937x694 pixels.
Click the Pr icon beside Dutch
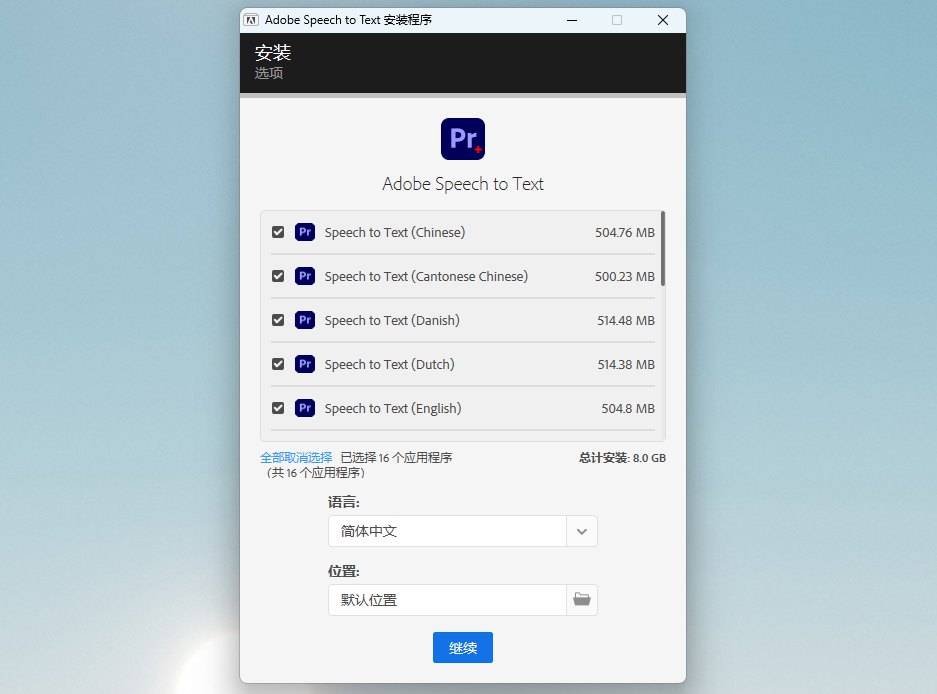[305, 364]
